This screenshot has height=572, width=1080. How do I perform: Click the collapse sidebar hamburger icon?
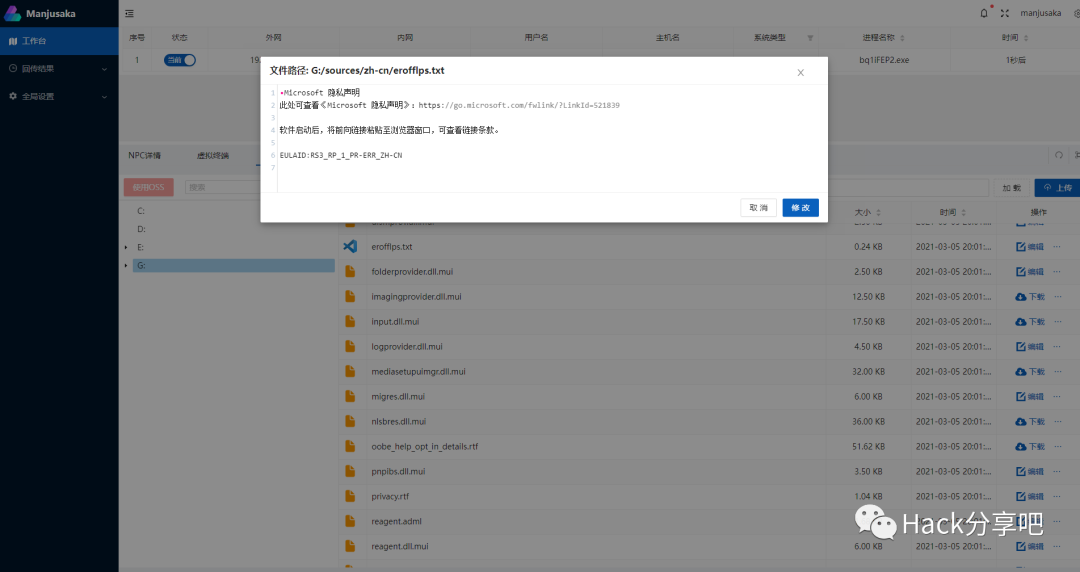click(129, 13)
